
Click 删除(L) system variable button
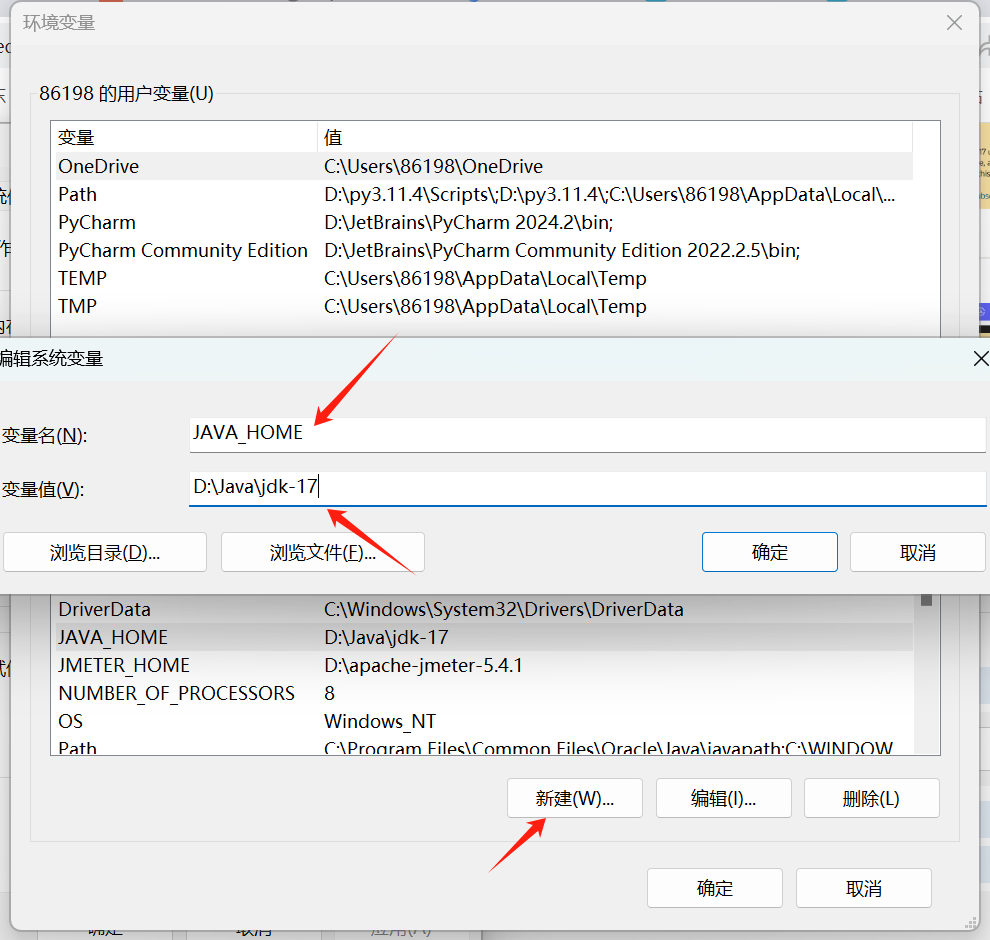871,799
